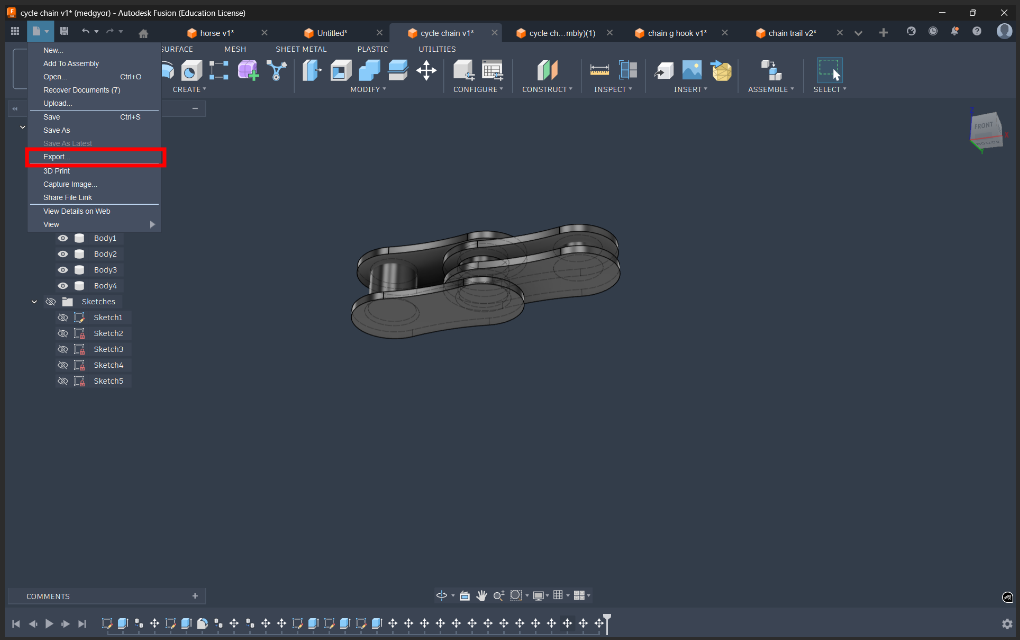Activate the Pan hand tool
This screenshot has width=1020, height=640.
[x=481, y=595]
